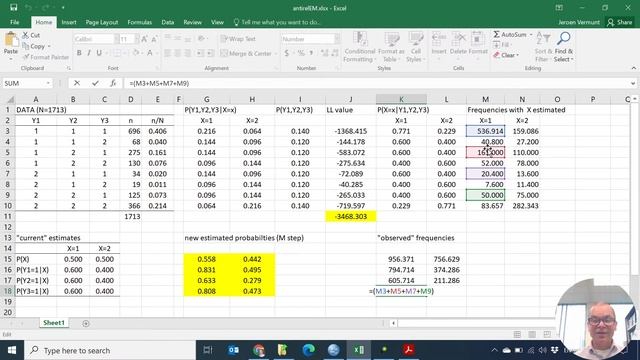Click the Save icon in title bar

pos(13,7)
